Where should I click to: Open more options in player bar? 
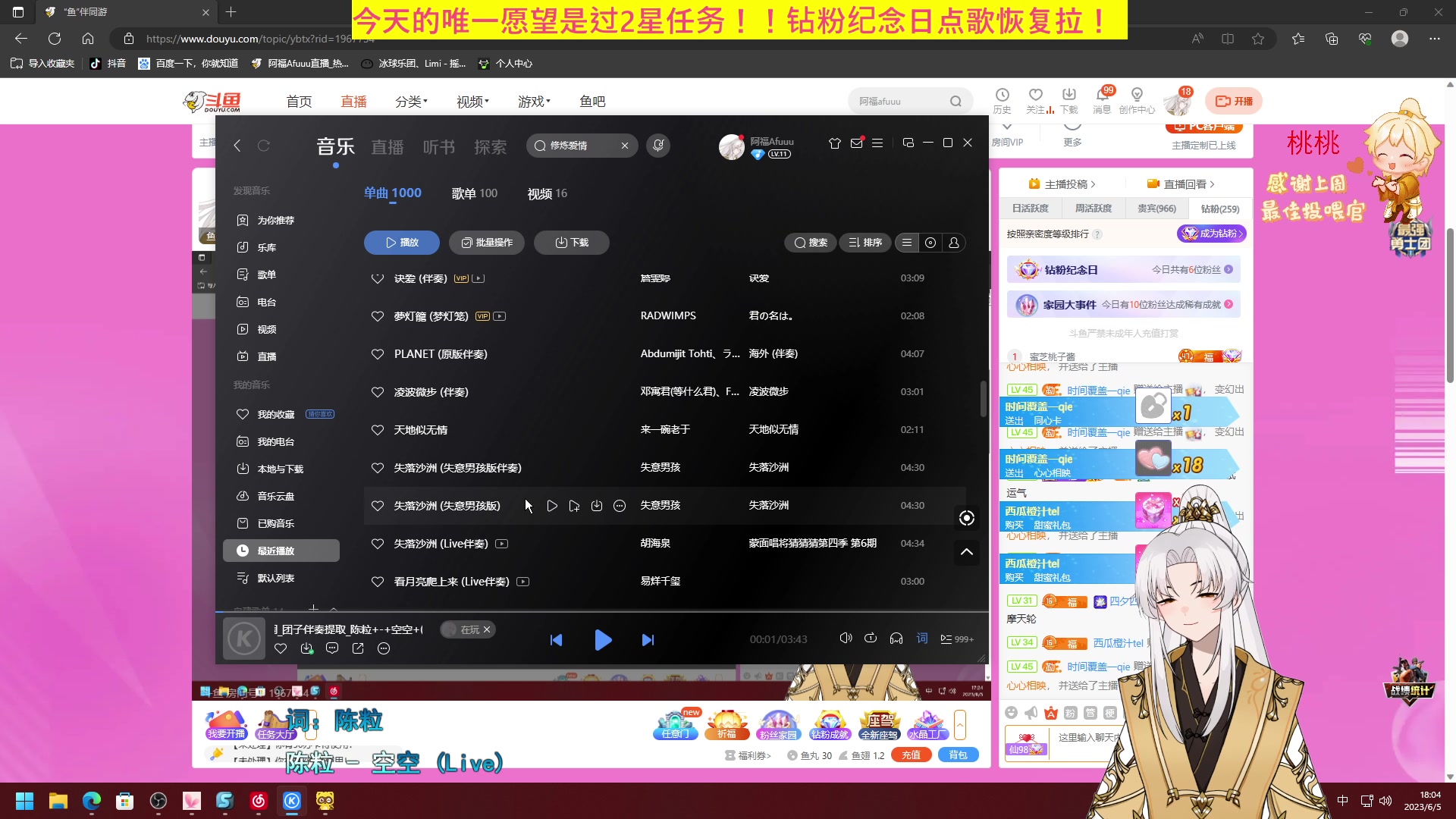tap(384, 648)
